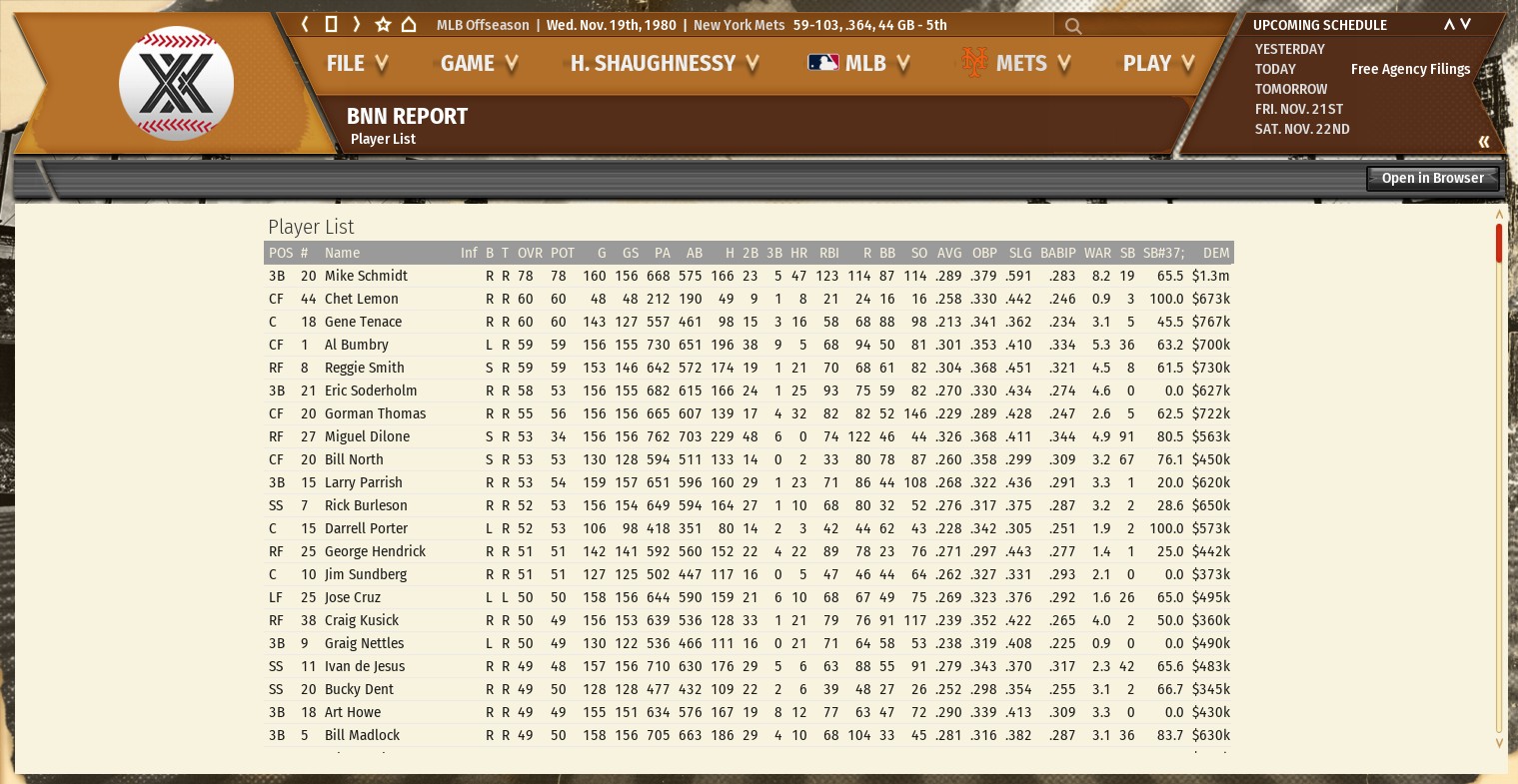The height and width of the screenshot is (784, 1518).
Task: Click the OOTP baseball logo
Action: [x=176, y=83]
